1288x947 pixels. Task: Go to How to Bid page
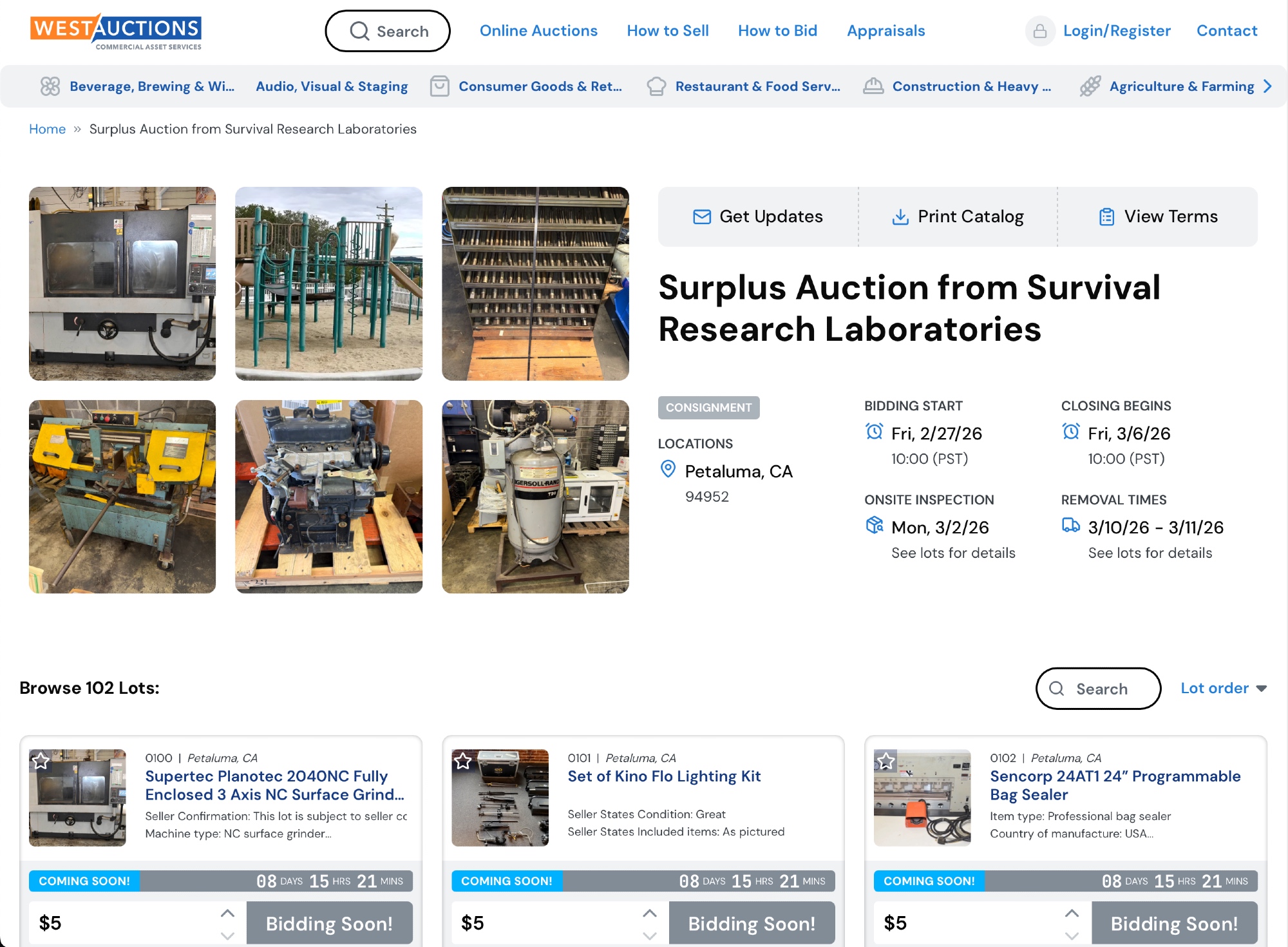pos(777,31)
